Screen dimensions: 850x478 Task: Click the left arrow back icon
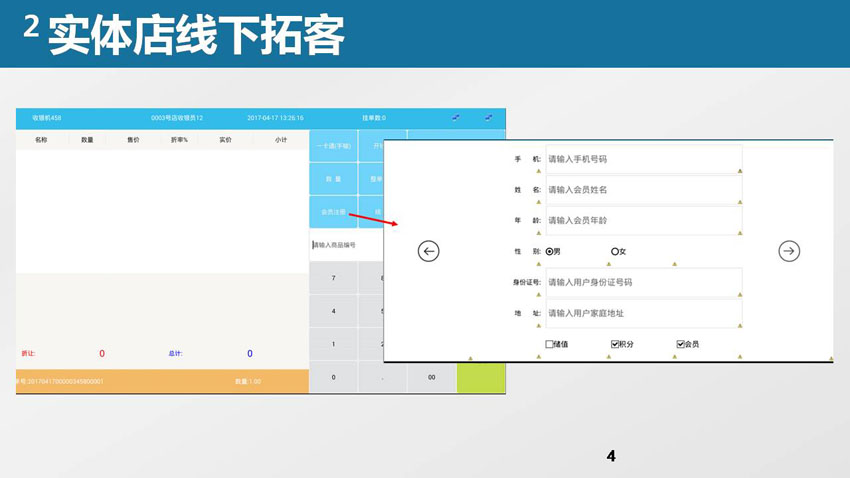[429, 252]
